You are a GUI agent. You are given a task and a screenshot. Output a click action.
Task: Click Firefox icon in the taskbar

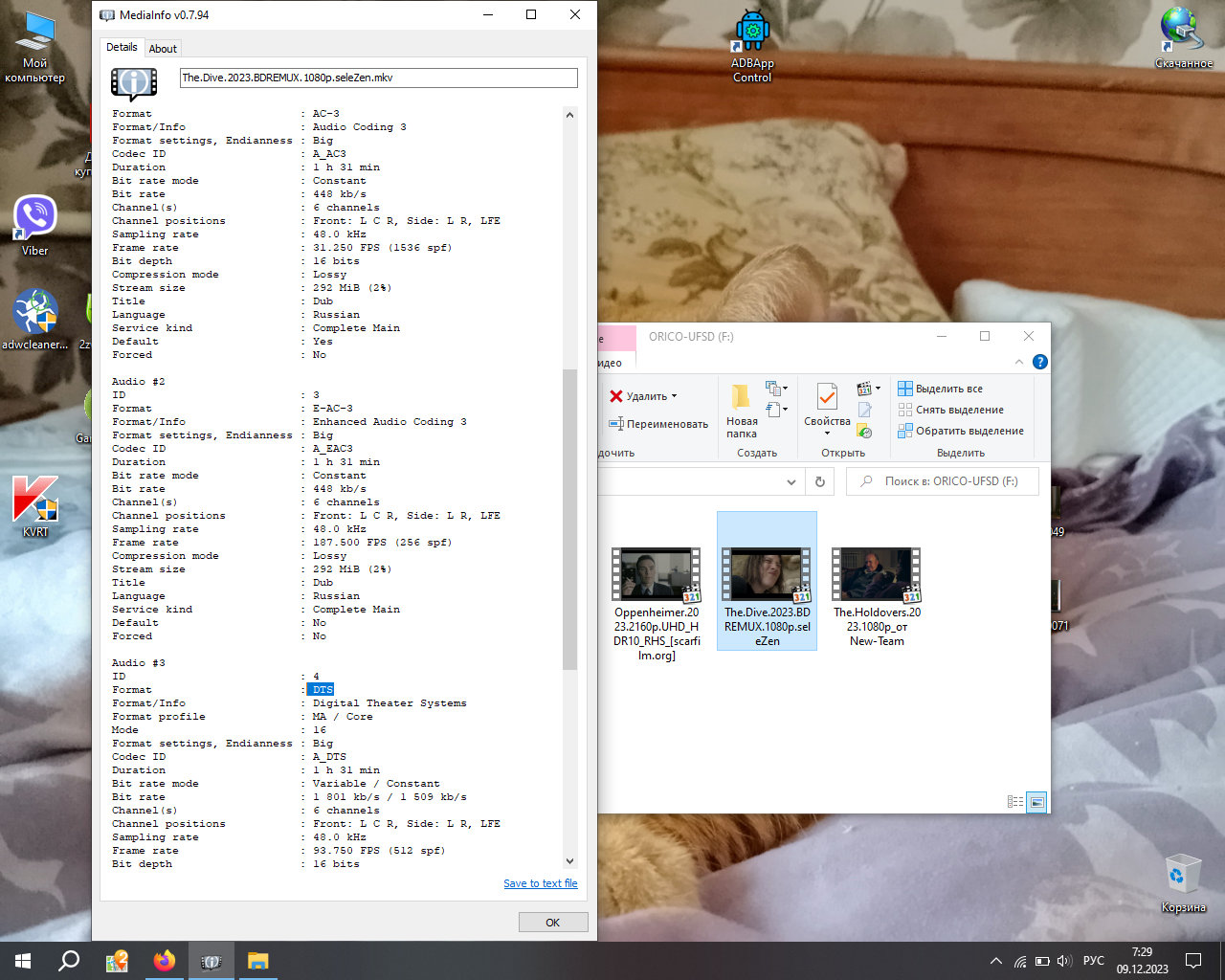(164, 961)
